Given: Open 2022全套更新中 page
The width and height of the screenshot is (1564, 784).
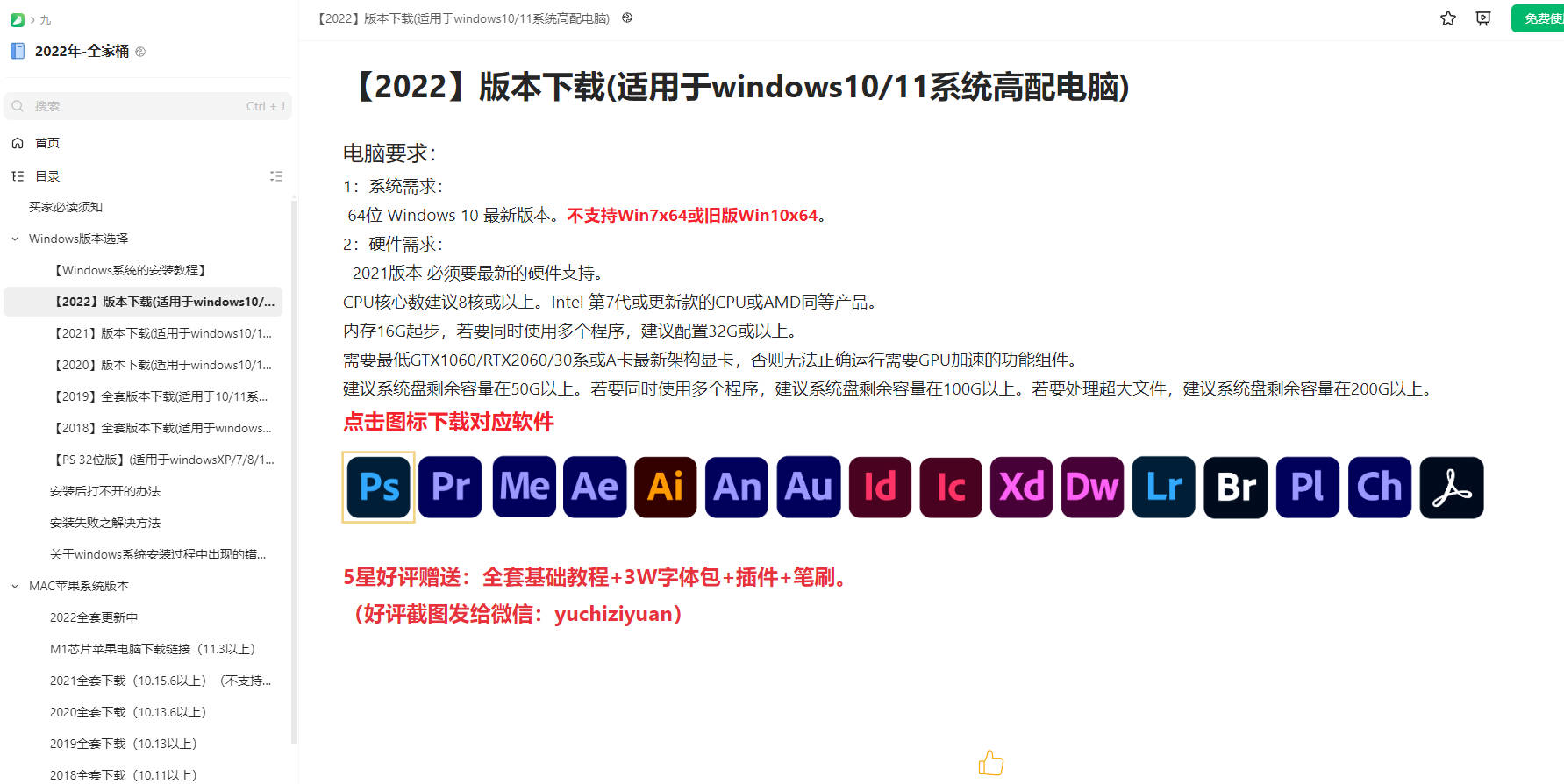Looking at the screenshot, I should (94, 617).
